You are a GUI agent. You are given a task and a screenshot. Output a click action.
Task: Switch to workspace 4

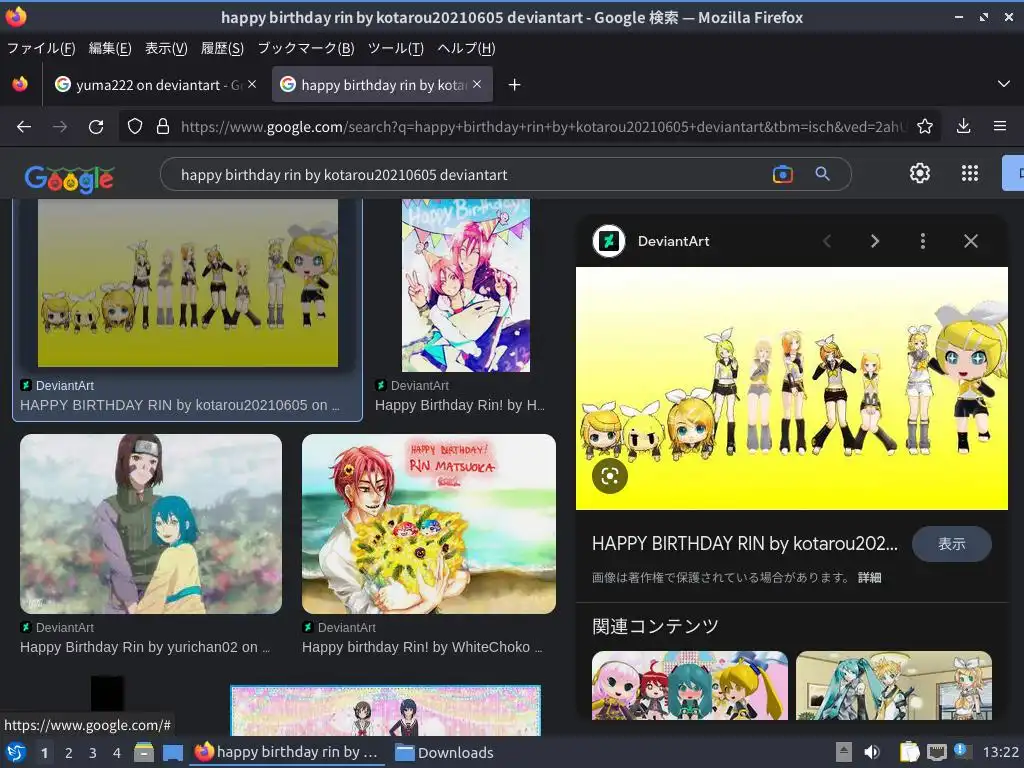click(x=117, y=753)
